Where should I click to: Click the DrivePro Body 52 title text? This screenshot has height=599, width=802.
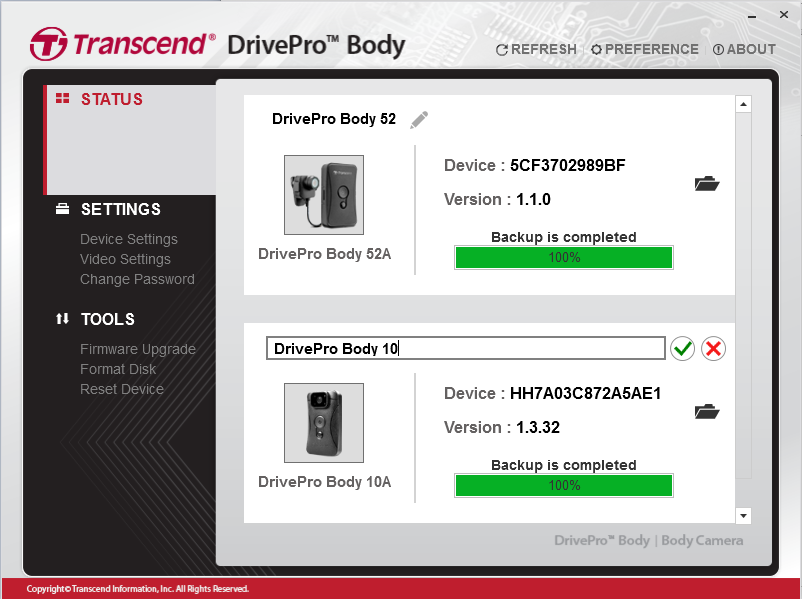334,119
